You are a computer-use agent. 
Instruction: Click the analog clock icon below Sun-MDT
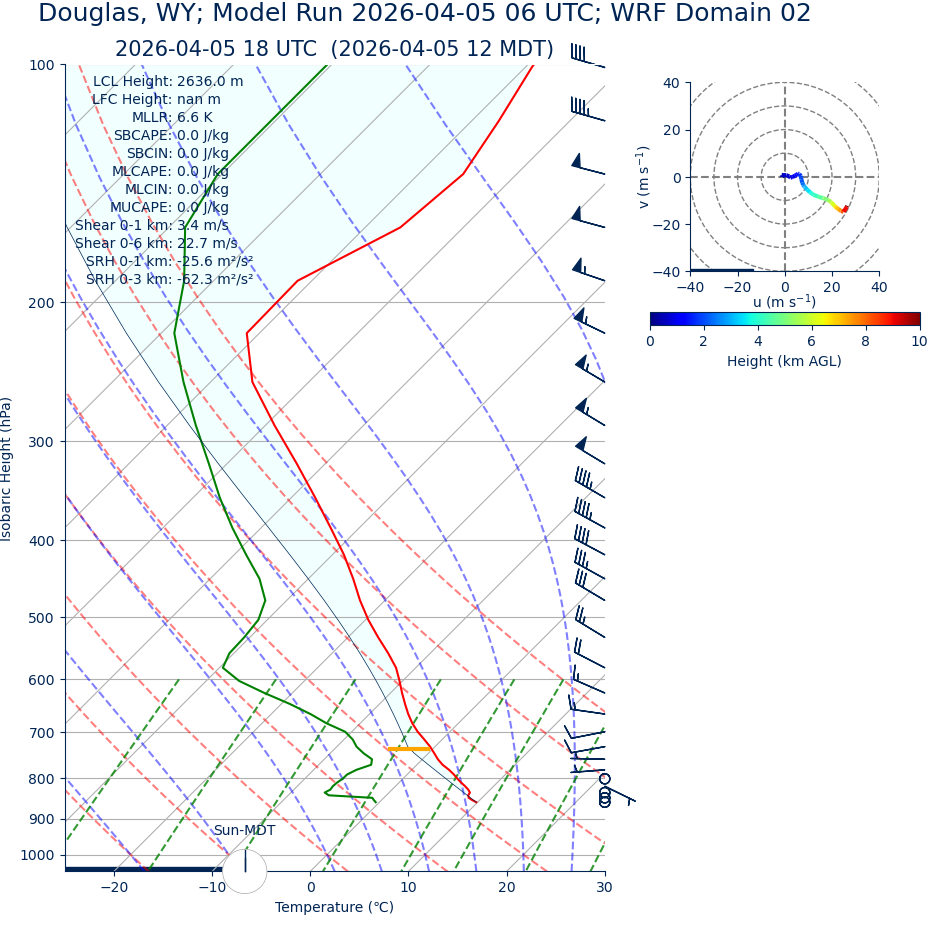click(x=245, y=871)
